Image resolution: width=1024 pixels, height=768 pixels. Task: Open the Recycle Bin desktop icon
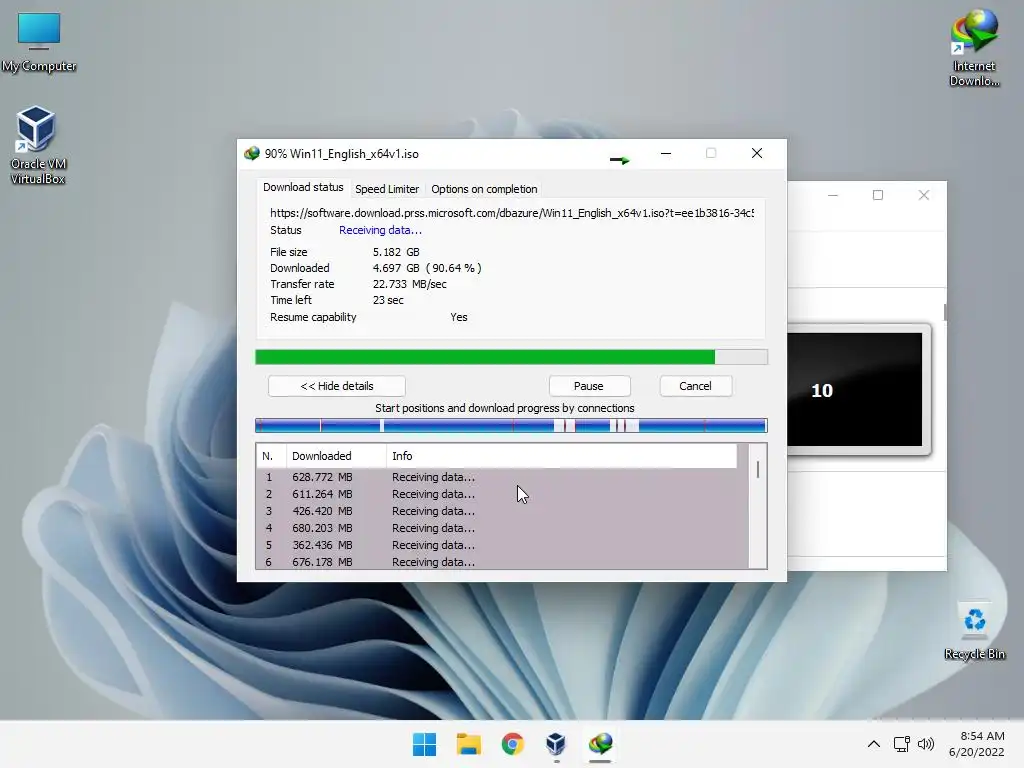pos(974,631)
